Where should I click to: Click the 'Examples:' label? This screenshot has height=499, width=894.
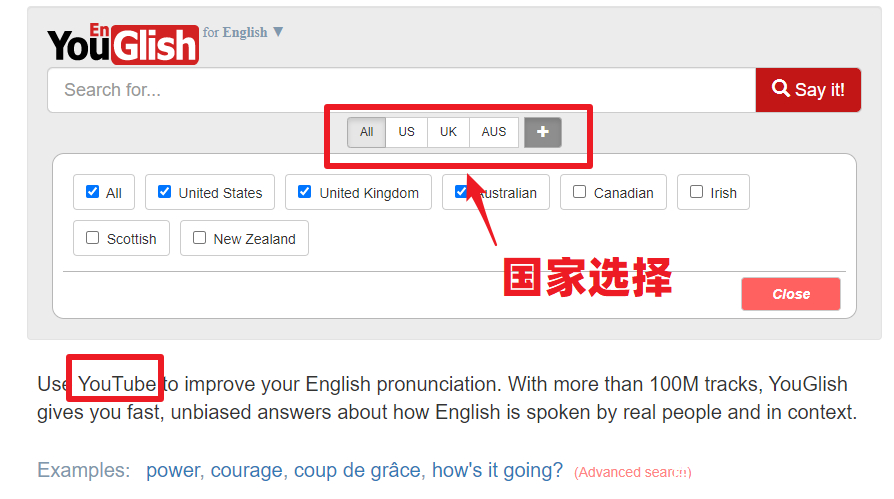coord(84,470)
